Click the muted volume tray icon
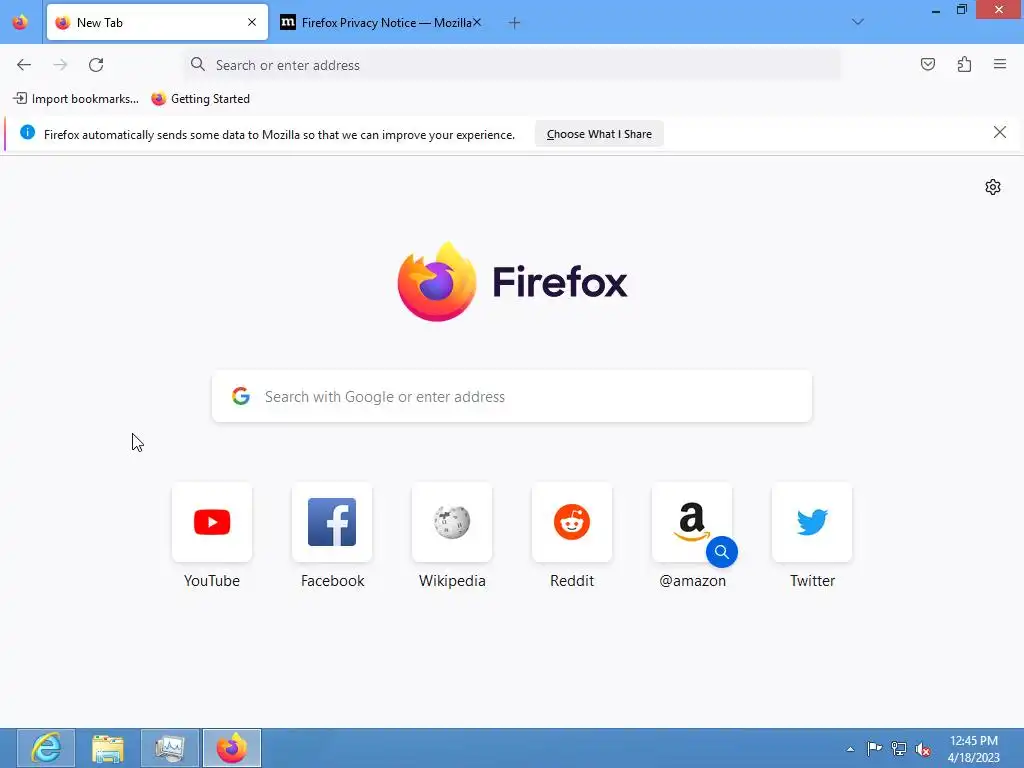Screen dimensions: 1024x768 click(x=923, y=749)
